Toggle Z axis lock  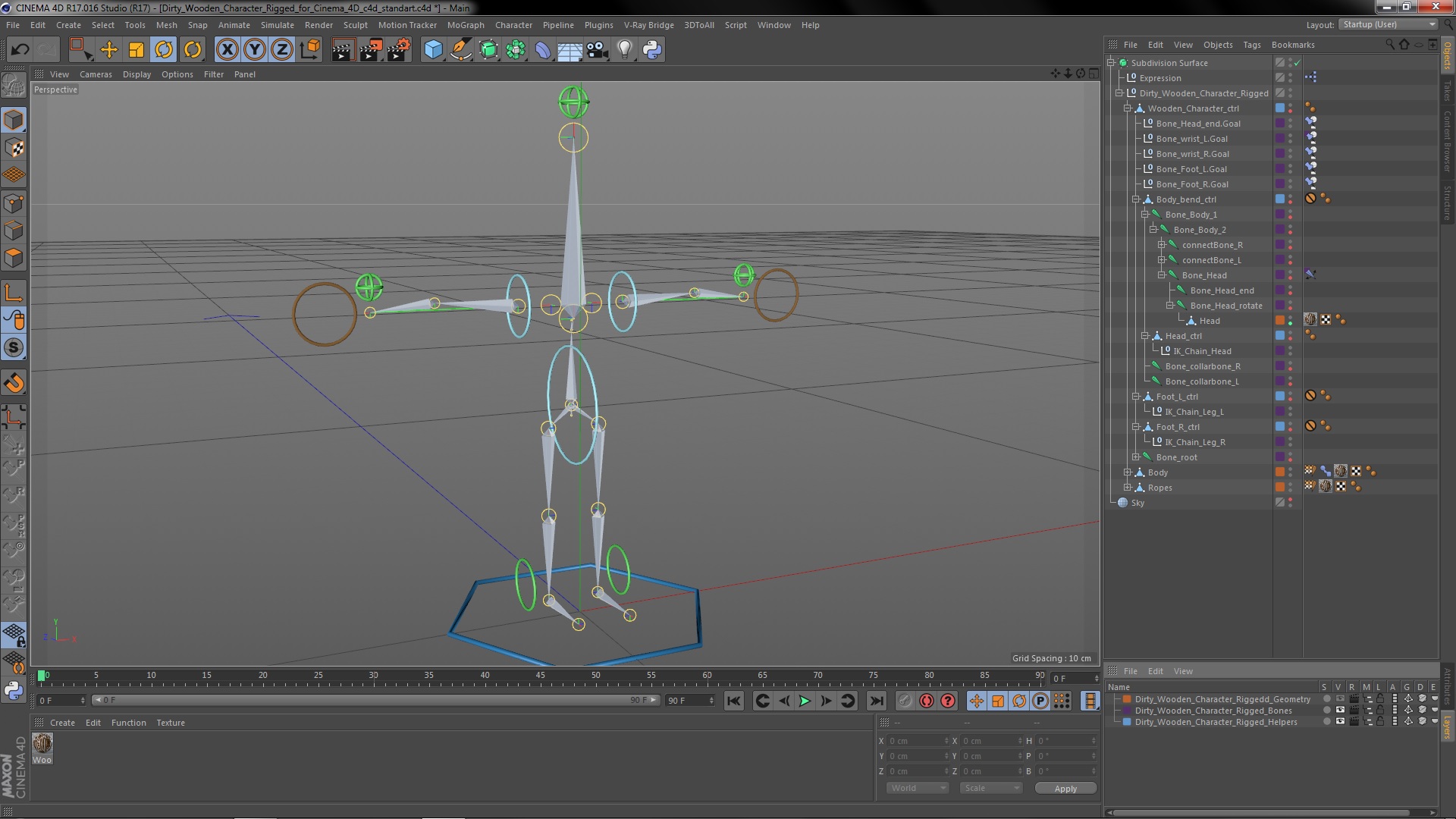[282, 50]
